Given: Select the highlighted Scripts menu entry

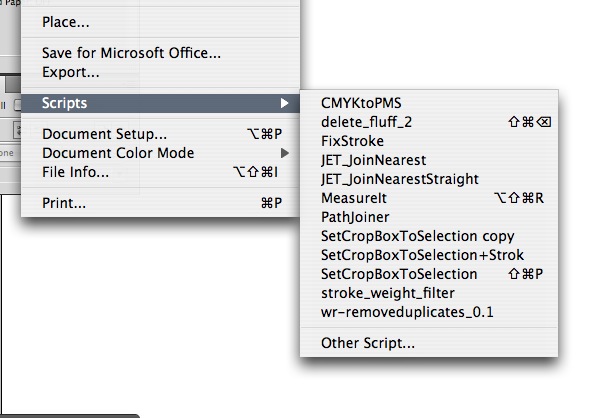Looking at the screenshot, I should tap(161, 103).
